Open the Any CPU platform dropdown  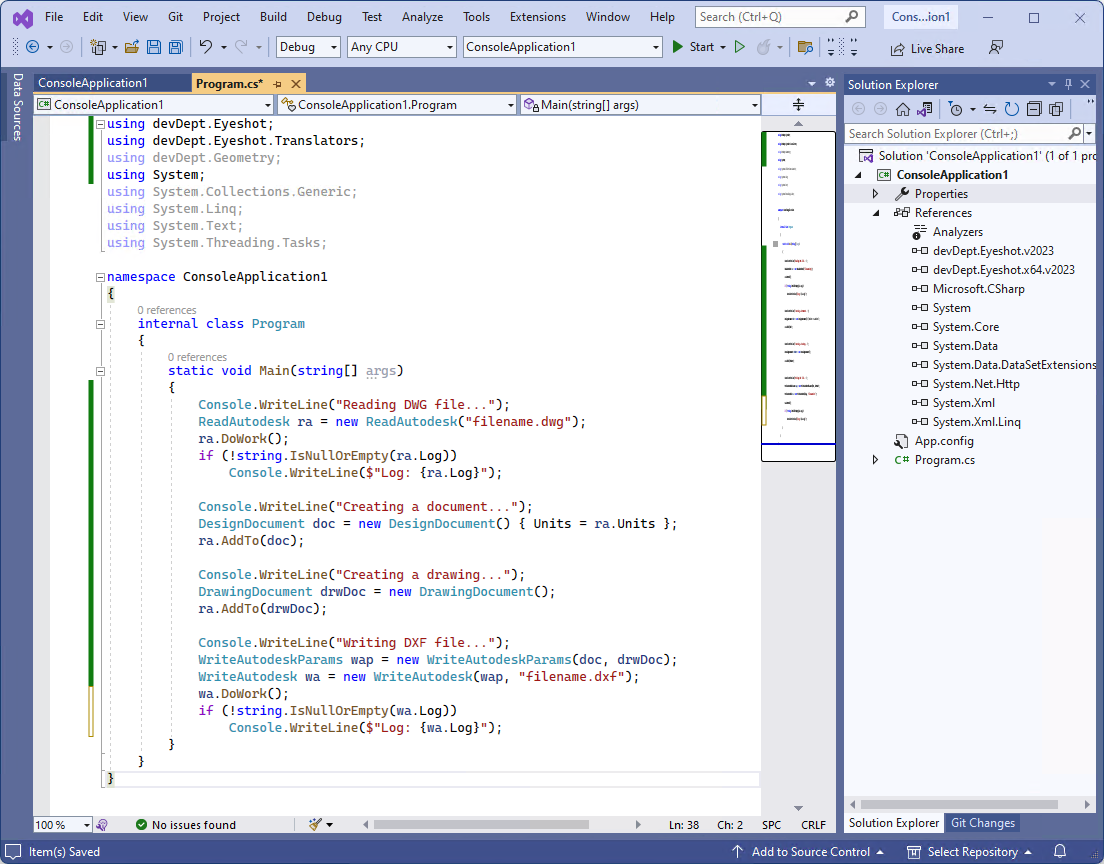pos(401,47)
